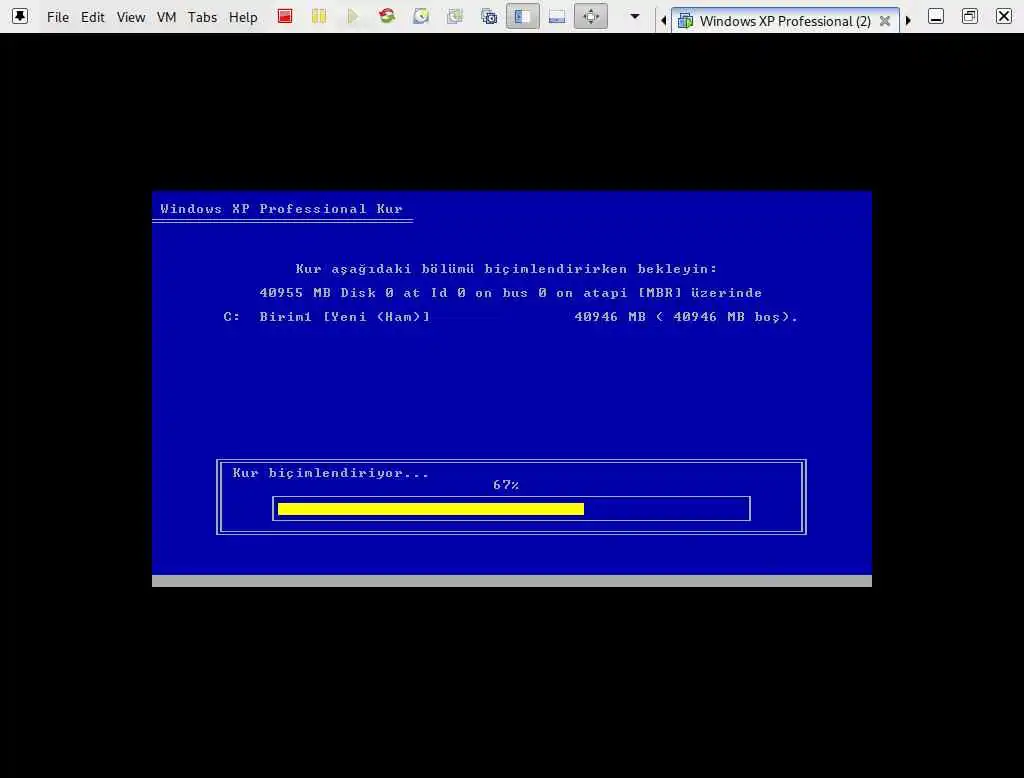Viewport: 1024px width, 778px height.
Task: Open the Edit menu
Action: [x=92, y=17]
